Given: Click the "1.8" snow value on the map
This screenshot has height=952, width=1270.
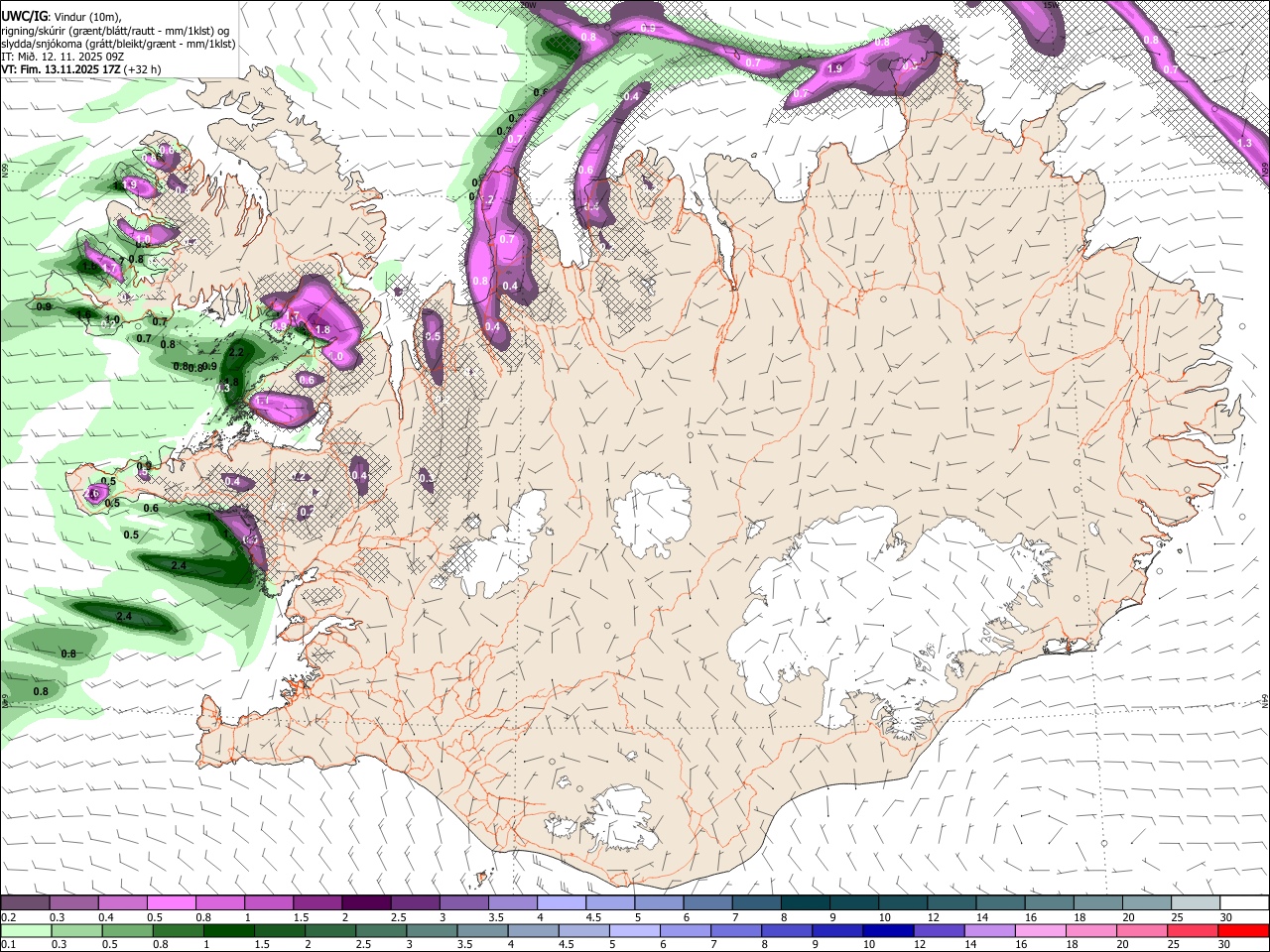Looking at the screenshot, I should click(321, 330).
